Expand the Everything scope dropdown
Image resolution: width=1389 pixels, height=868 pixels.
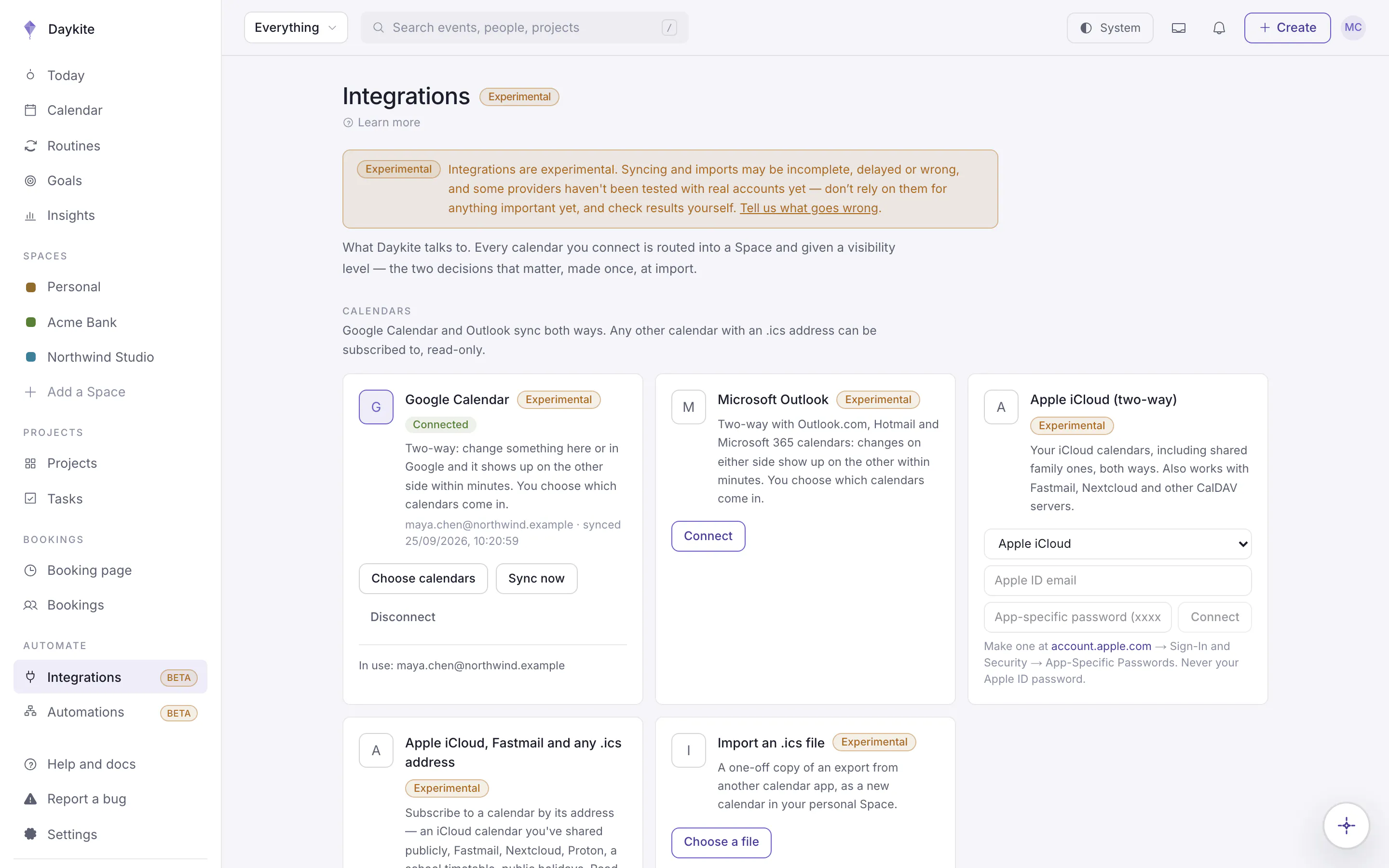[296, 27]
